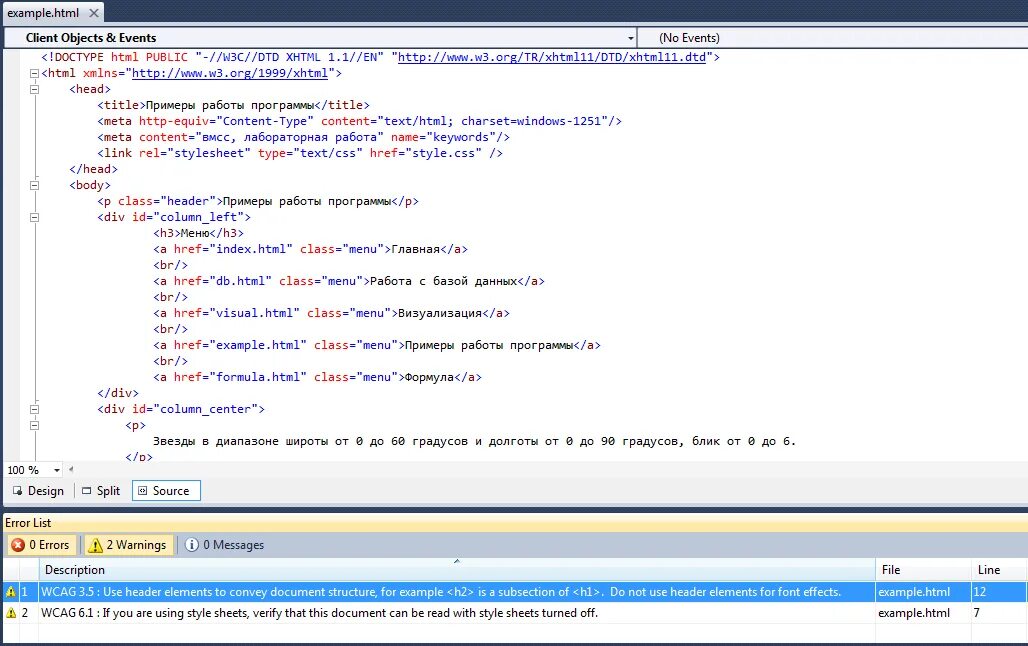Click the www.w3.org/1999/xhtml namespace link
The image size is (1028, 646).
pyautogui.click(x=229, y=73)
